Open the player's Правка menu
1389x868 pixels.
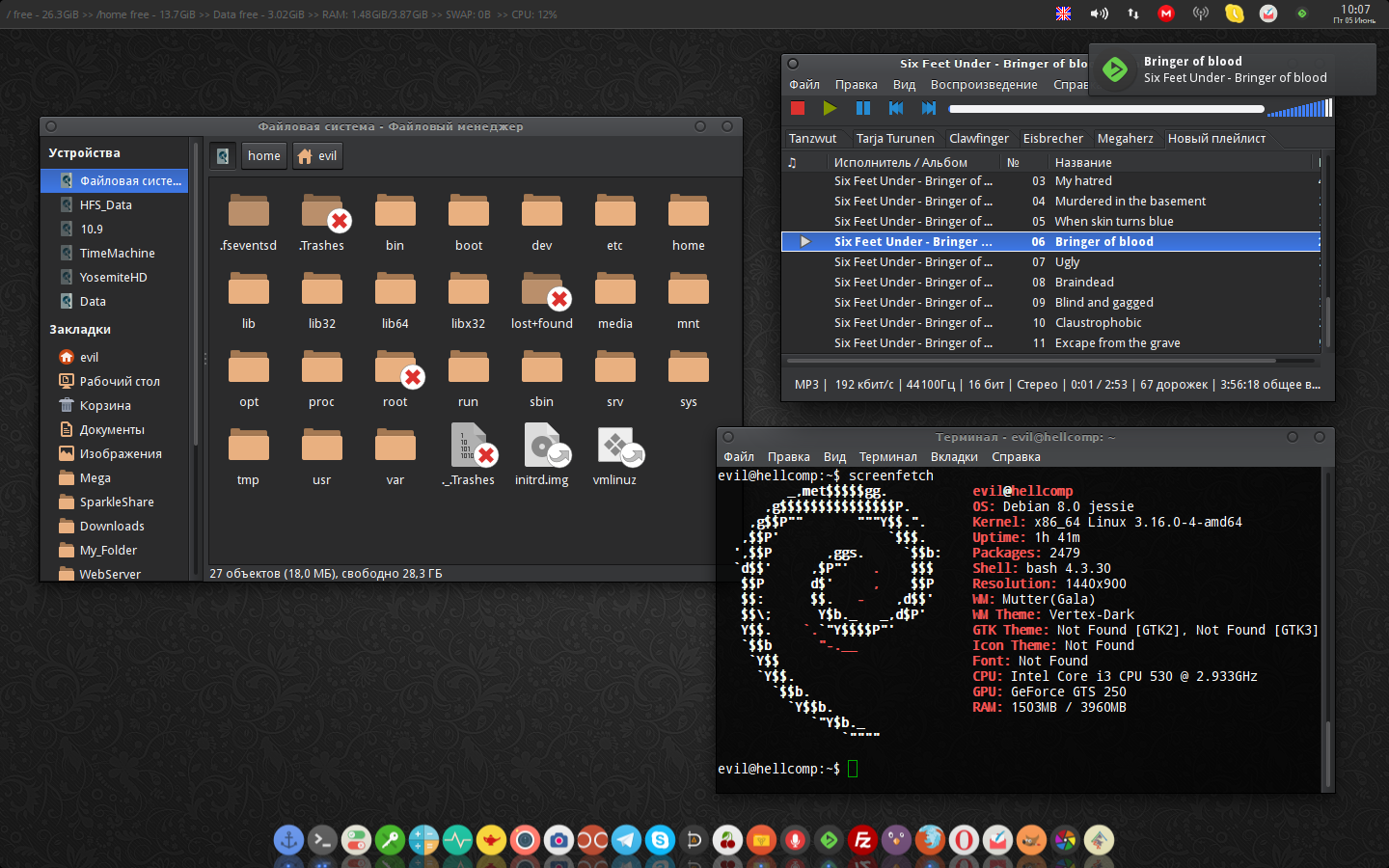point(857,85)
